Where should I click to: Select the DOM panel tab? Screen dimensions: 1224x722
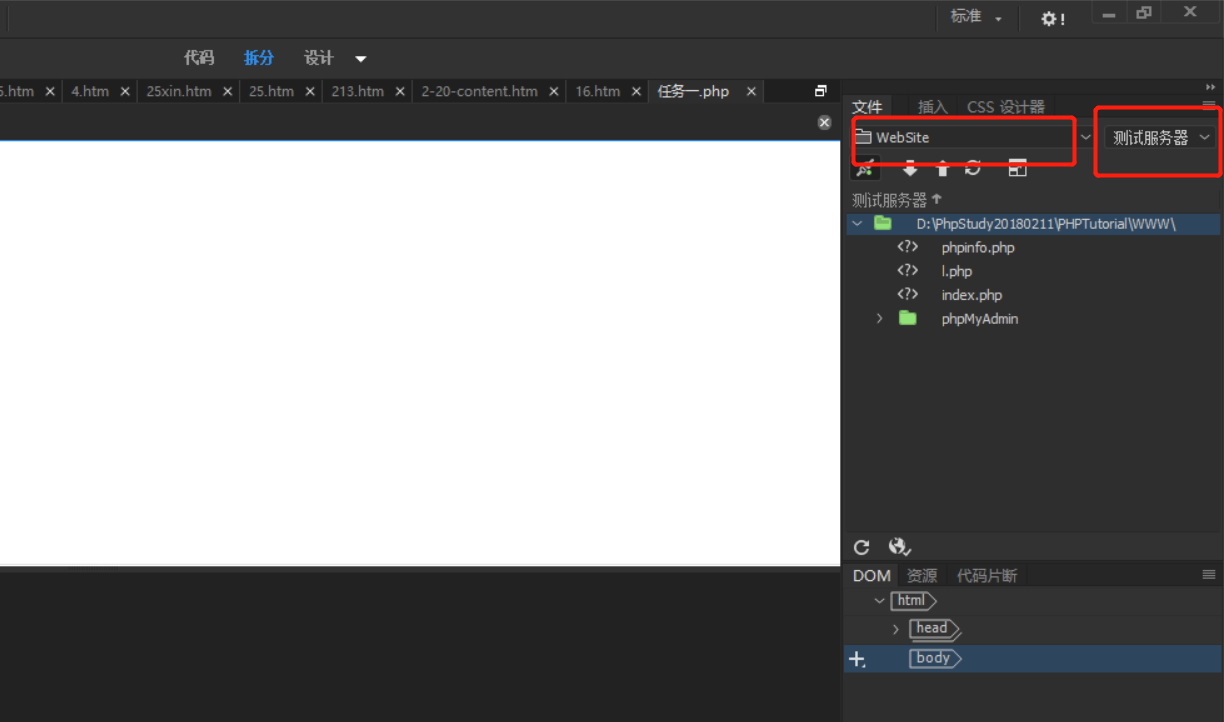coord(871,576)
